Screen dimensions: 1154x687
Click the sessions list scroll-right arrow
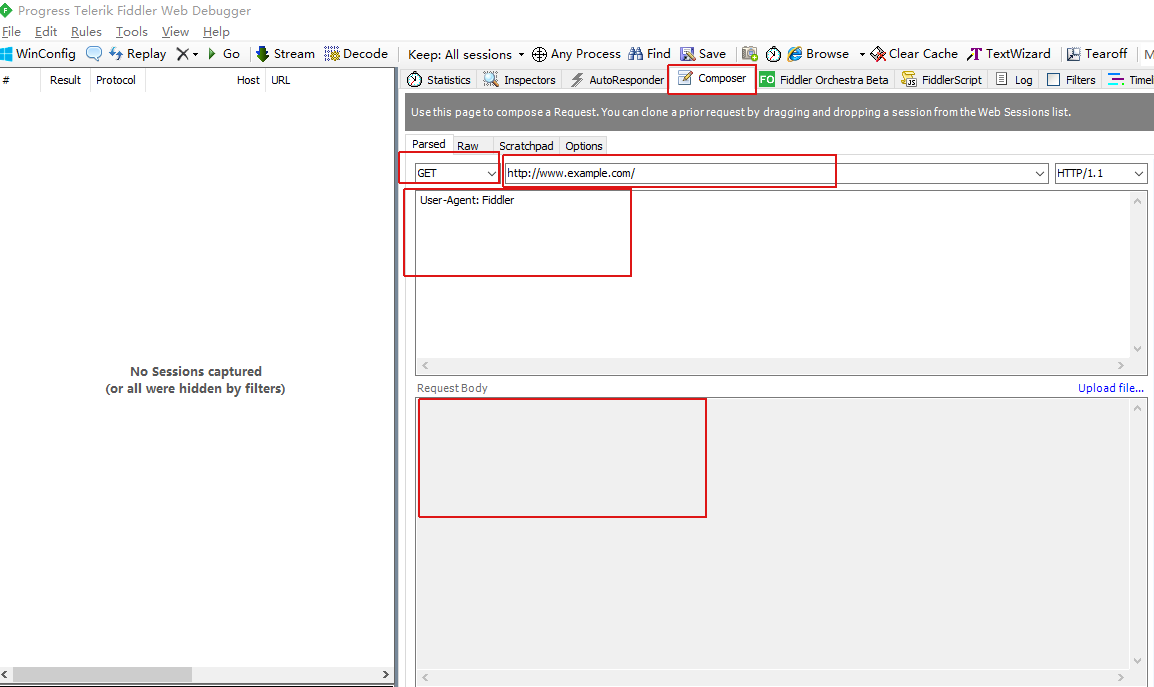point(386,674)
